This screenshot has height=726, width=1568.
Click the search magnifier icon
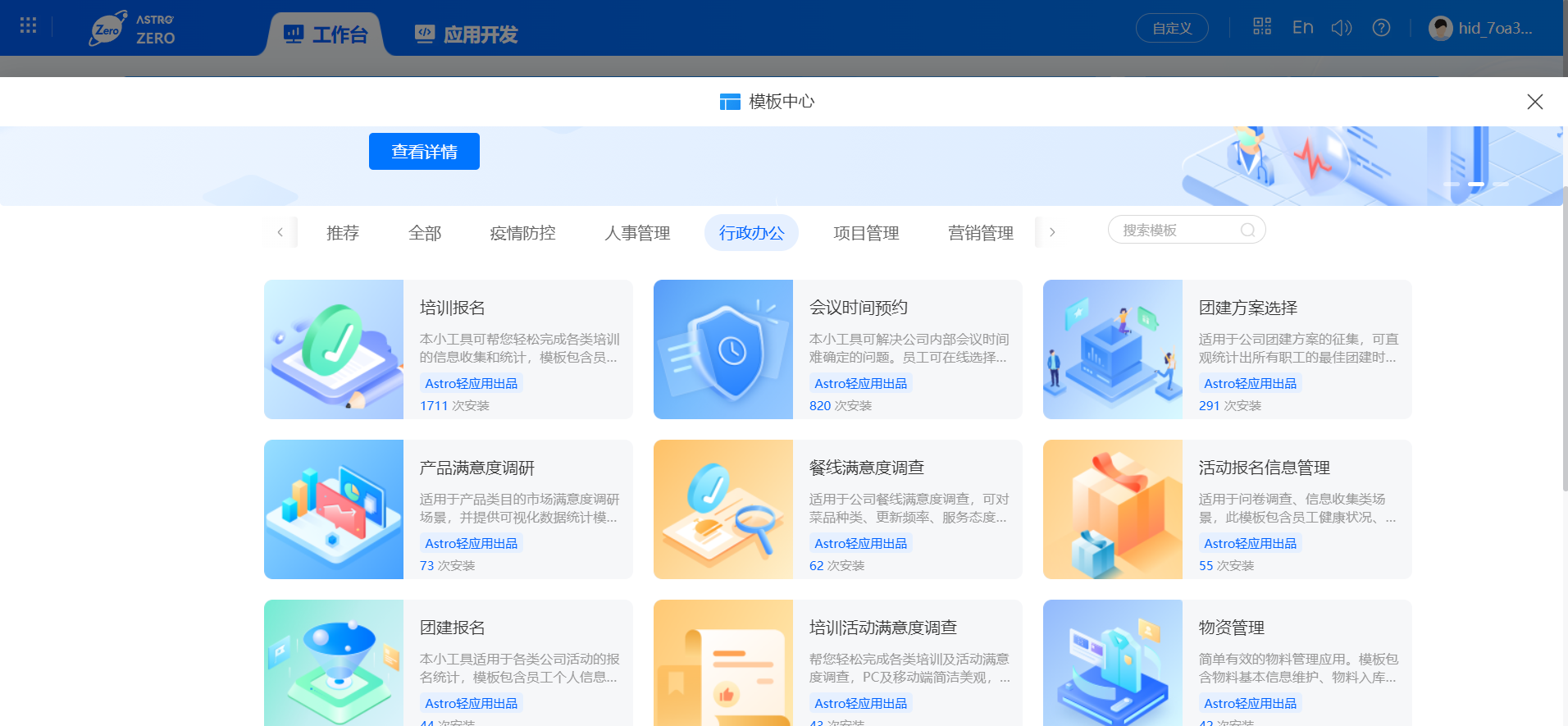1247,231
